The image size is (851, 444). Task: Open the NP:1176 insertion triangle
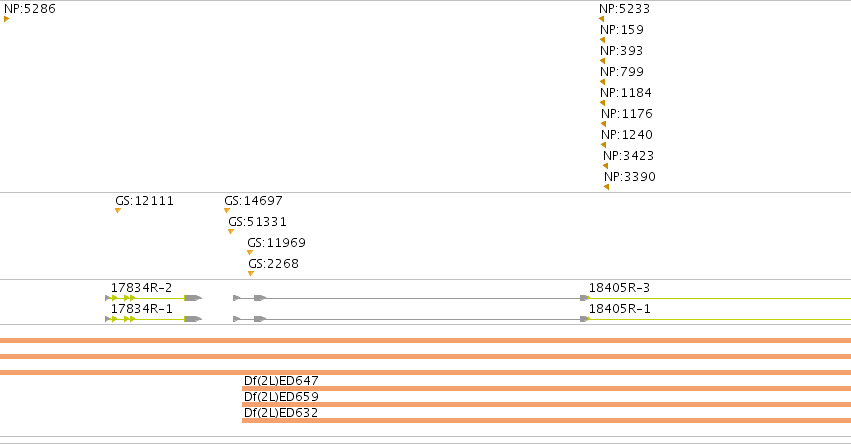coord(604,124)
